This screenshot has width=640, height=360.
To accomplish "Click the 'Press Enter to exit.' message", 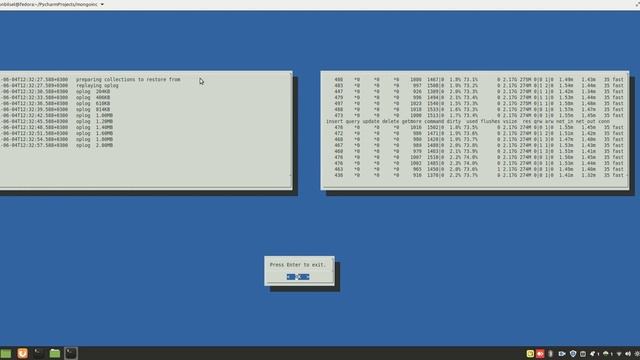I will 298,265.
